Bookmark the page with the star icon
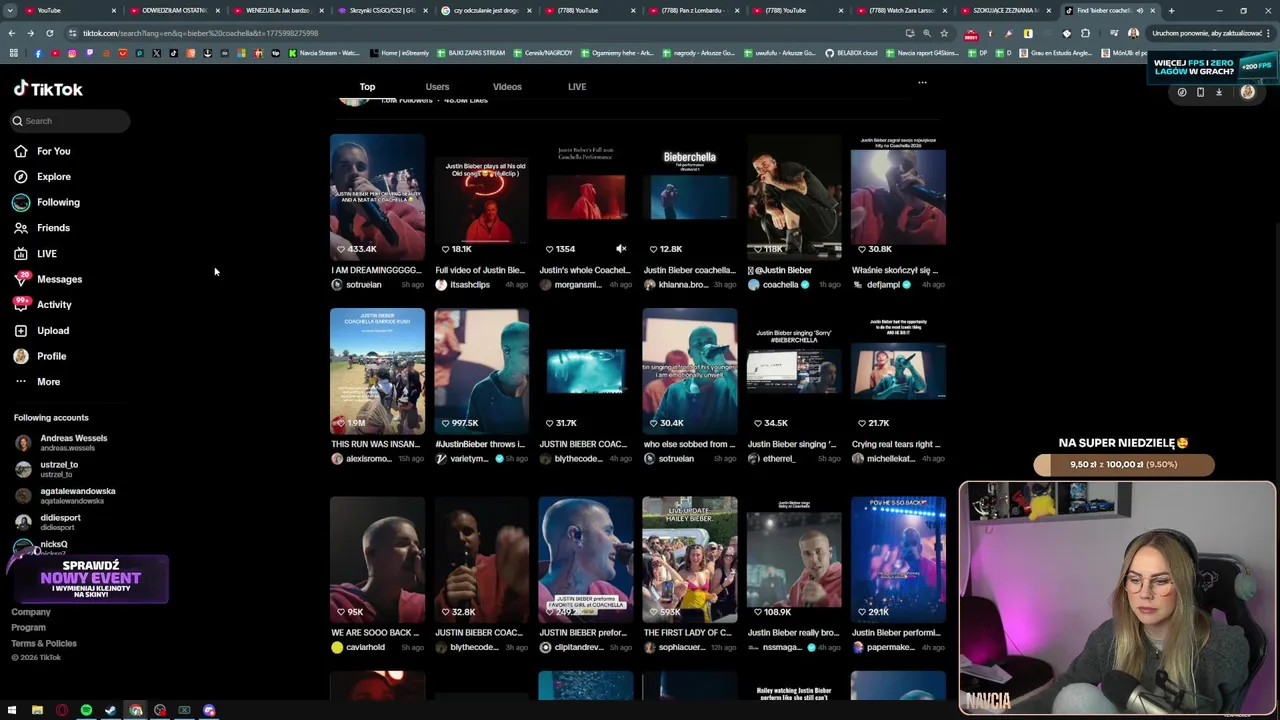Screen dimensions: 1280x720 [x=944, y=33]
